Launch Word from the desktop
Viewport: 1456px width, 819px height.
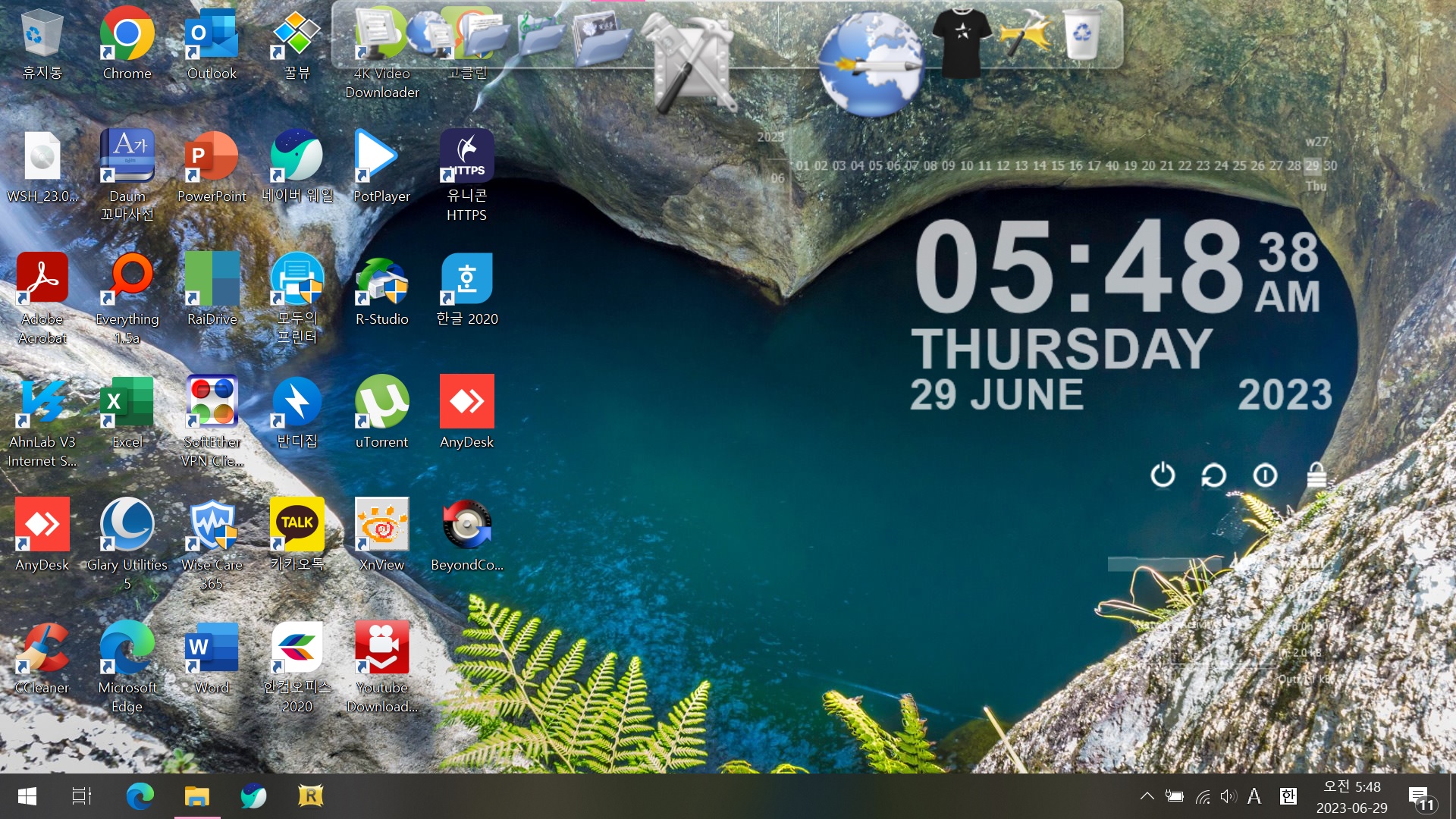click(x=212, y=658)
